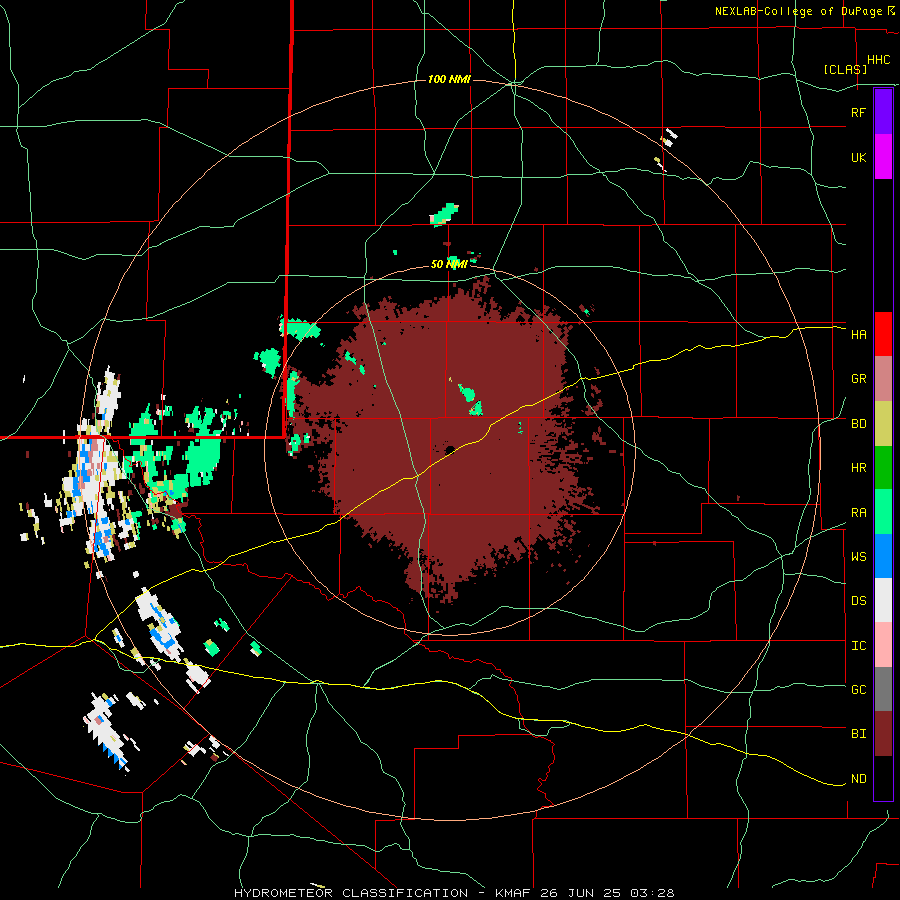
Task: Click the GR legend label
Action: (x=858, y=379)
